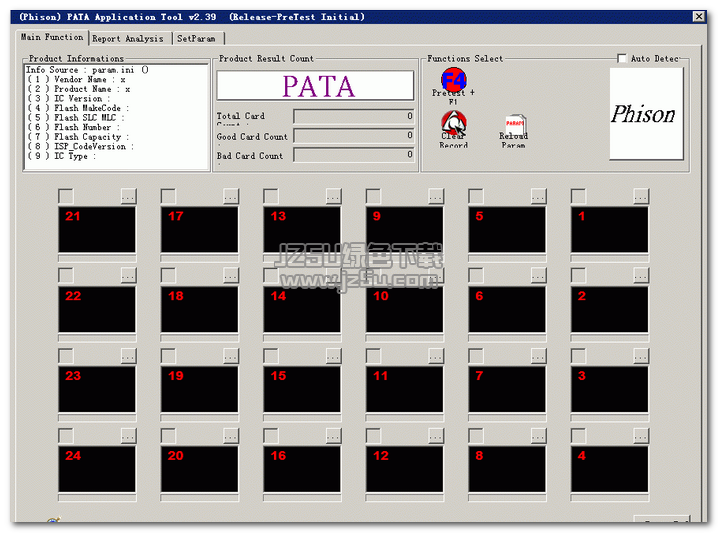Screen dimensions: 718x533
Task: Click the '...' button for slot 4
Action: pos(642,436)
